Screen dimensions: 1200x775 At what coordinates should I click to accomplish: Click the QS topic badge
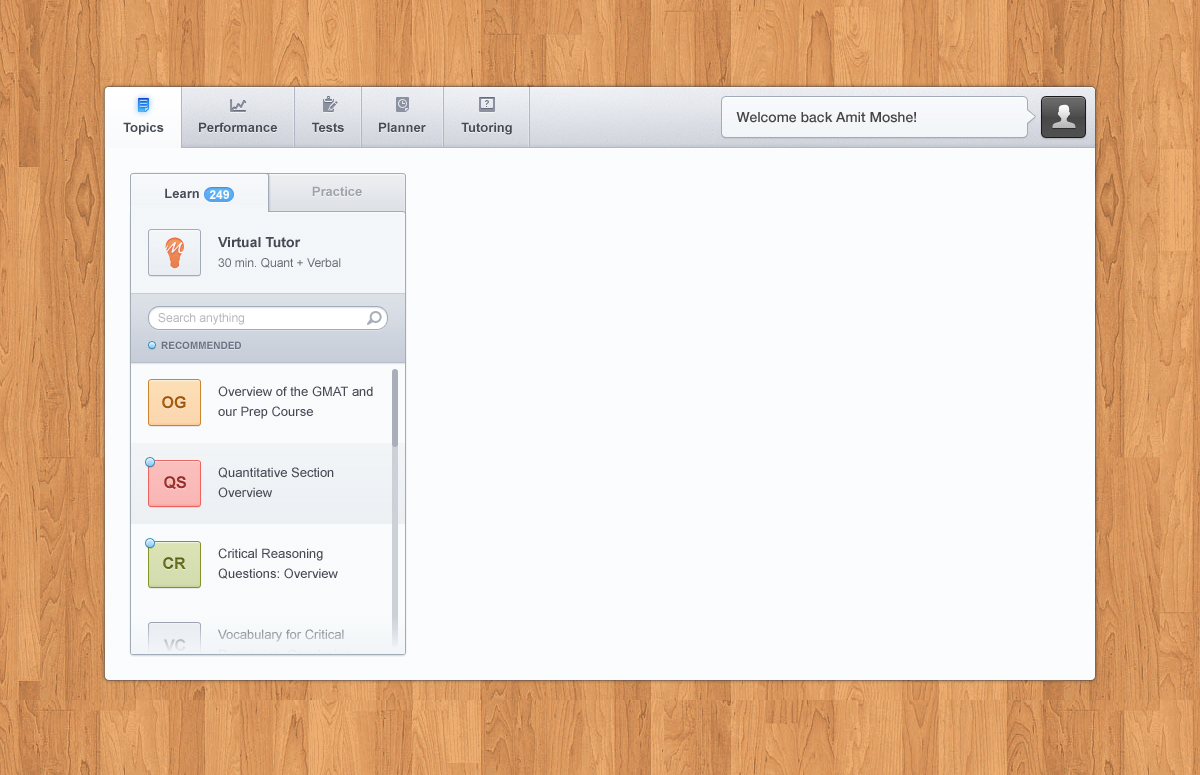pyautogui.click(x=174, y=483)
